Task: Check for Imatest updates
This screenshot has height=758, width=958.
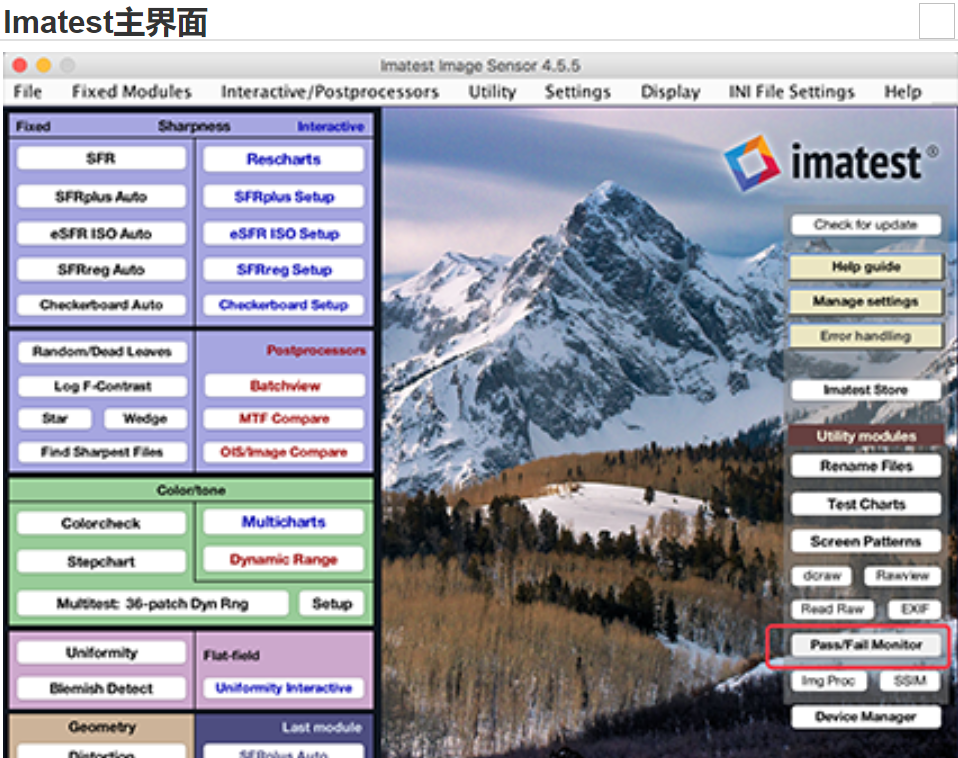Action: point(864,224)
